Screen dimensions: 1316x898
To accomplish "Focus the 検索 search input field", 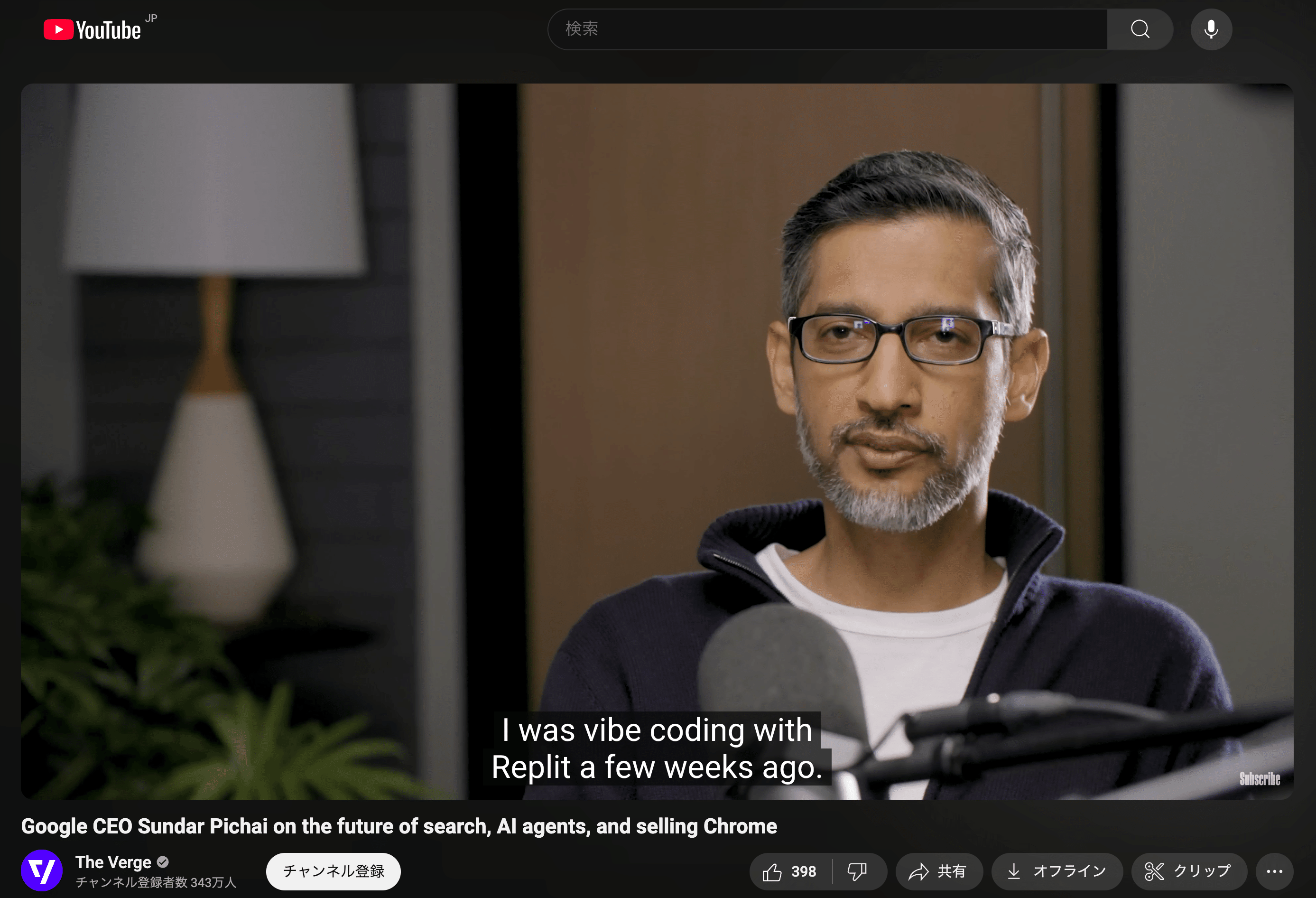I will 827,29.
